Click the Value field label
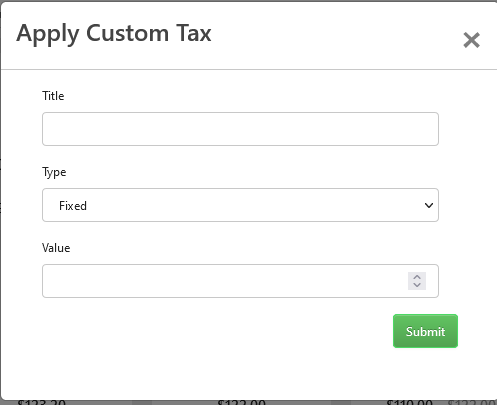Screen dimensions: 497x405 click(56, 248)
